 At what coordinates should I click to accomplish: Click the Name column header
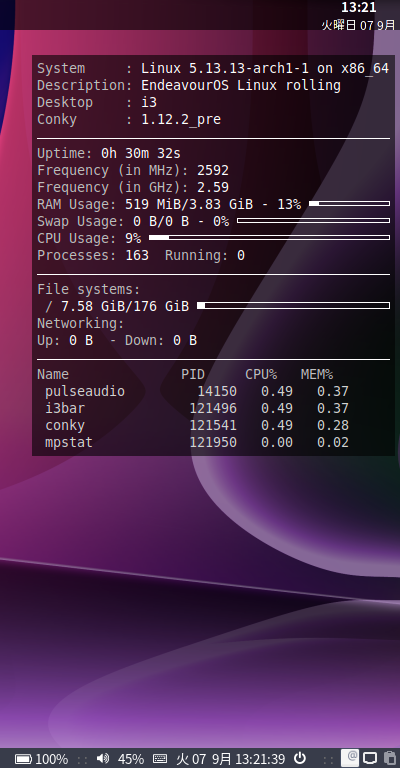pyautogui.click(x=53, y=374)
